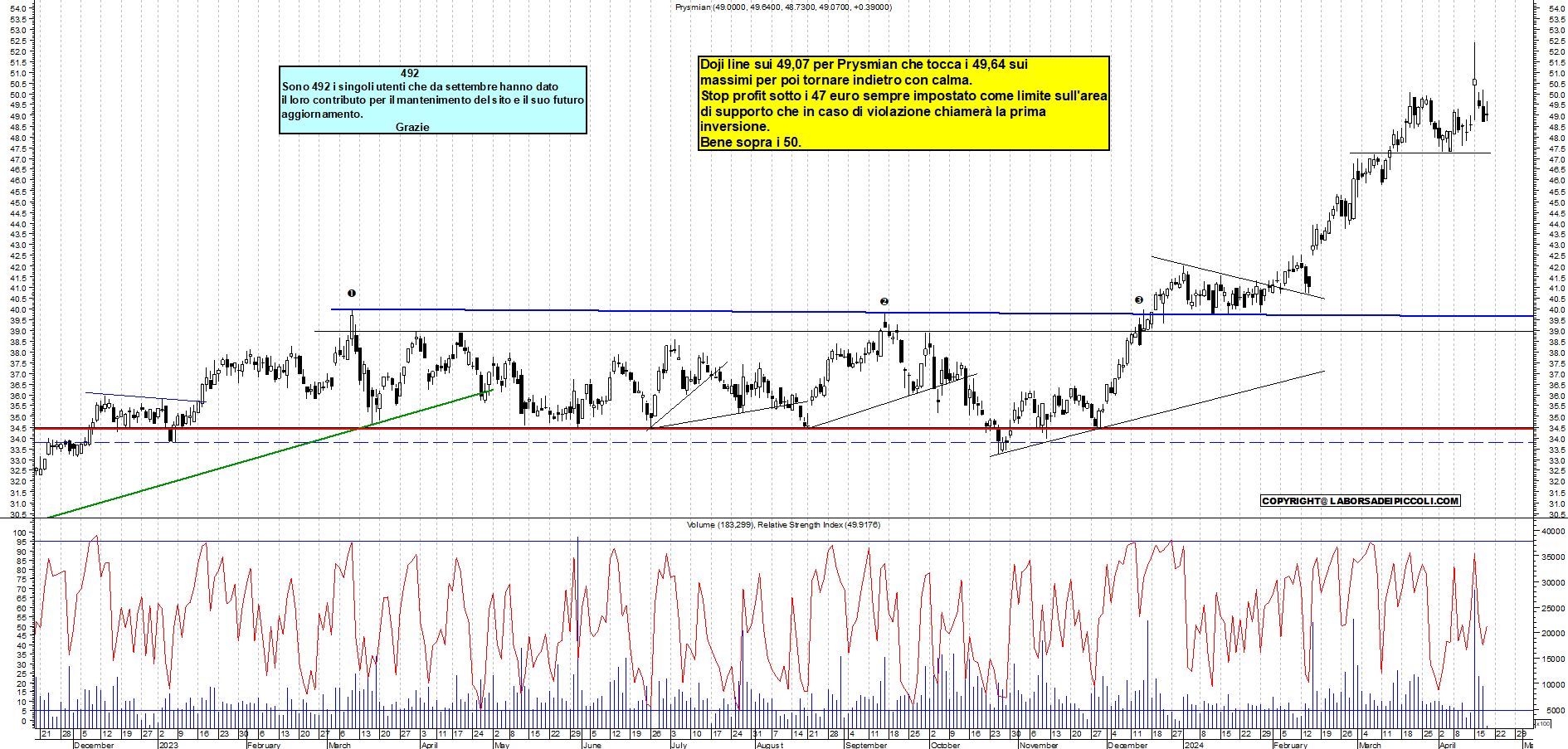Click the 'May' month label on the time axis

[x=501, y=745]
